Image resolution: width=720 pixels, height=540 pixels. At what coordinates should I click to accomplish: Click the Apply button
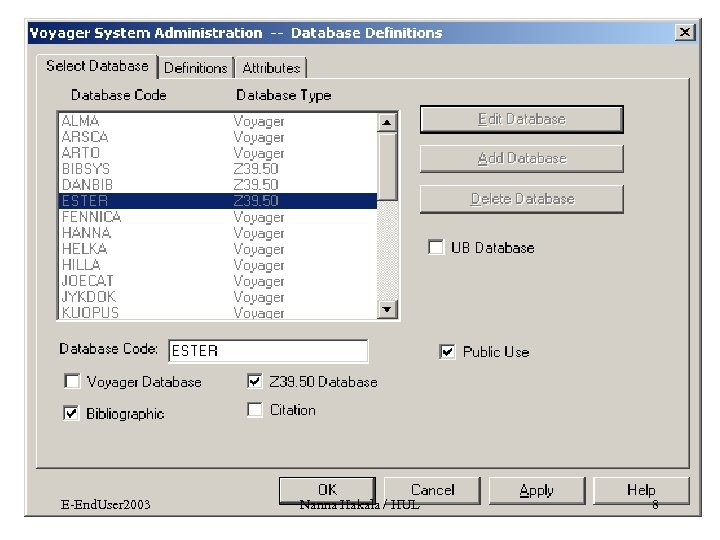pyautogui.click(x=537, y=490)
